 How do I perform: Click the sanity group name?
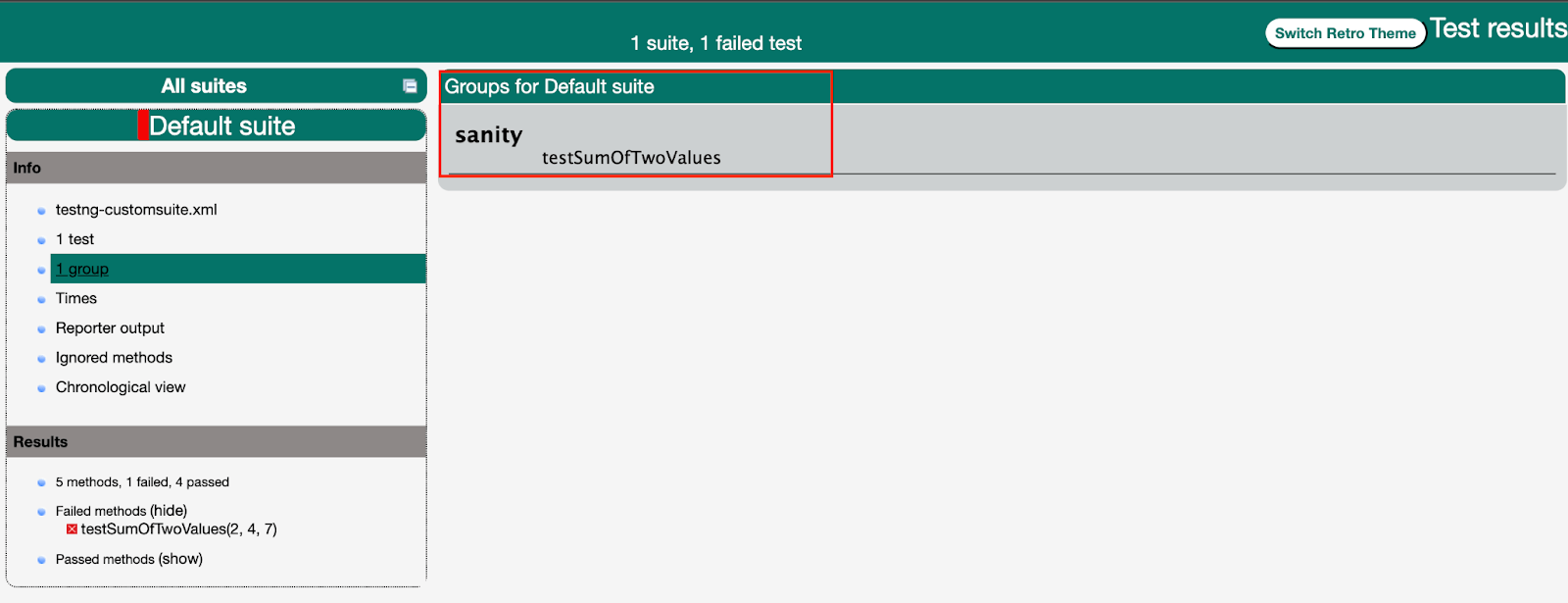(x=488, y=135)
